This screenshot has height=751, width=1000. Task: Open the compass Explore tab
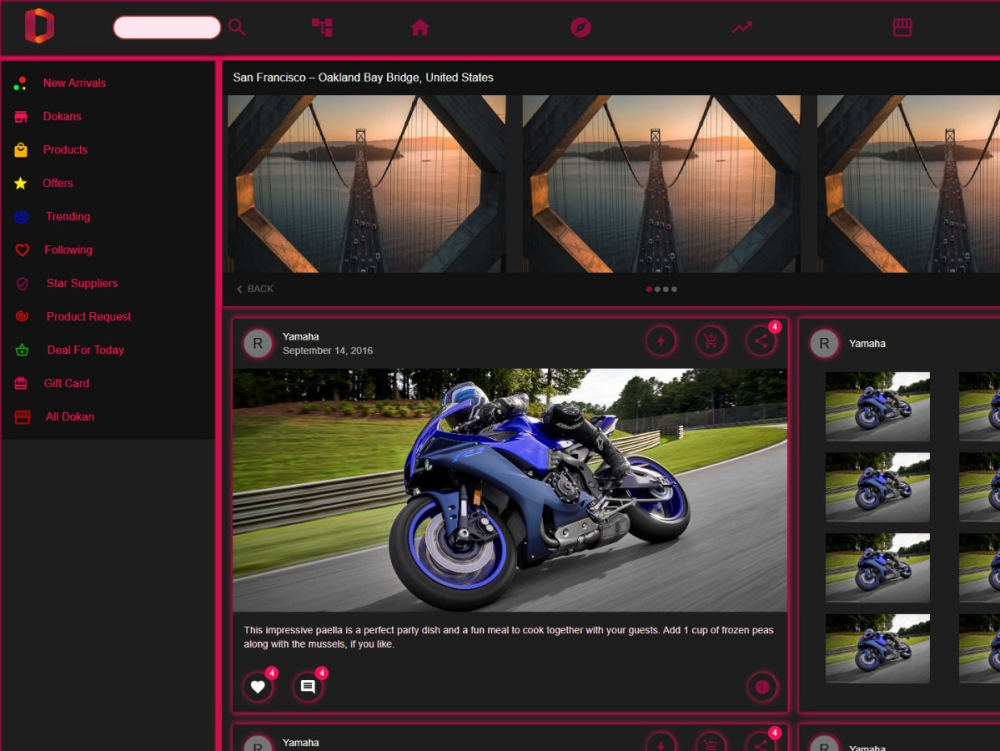[580, 27]
